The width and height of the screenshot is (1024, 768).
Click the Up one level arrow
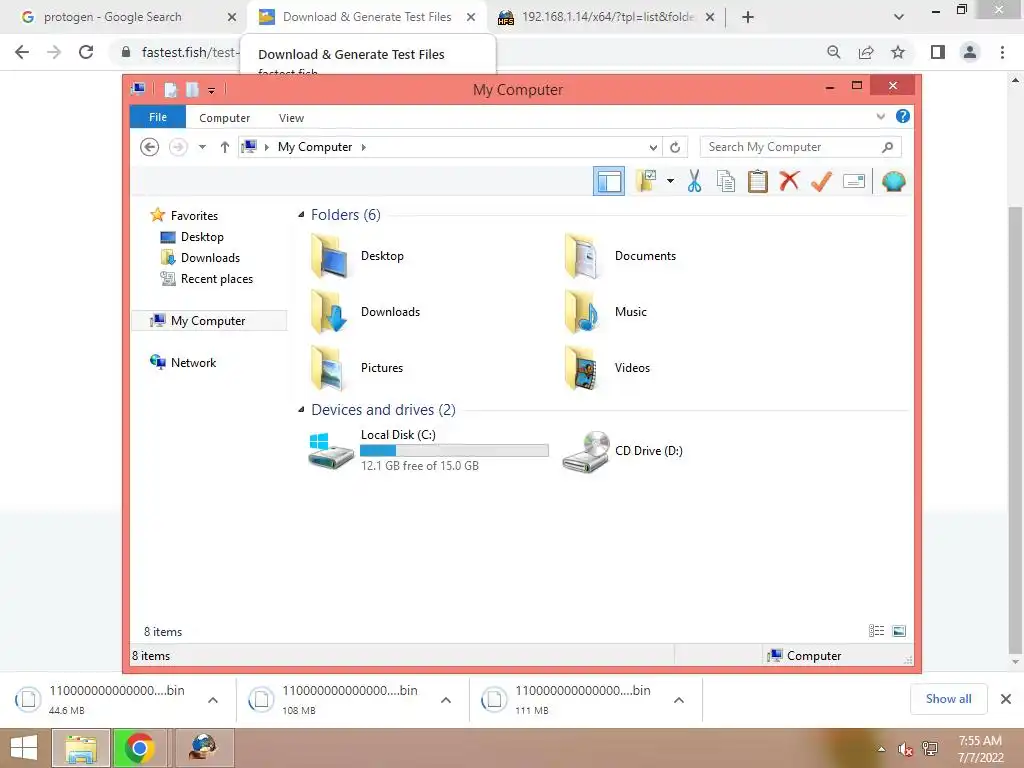(225, 147)
